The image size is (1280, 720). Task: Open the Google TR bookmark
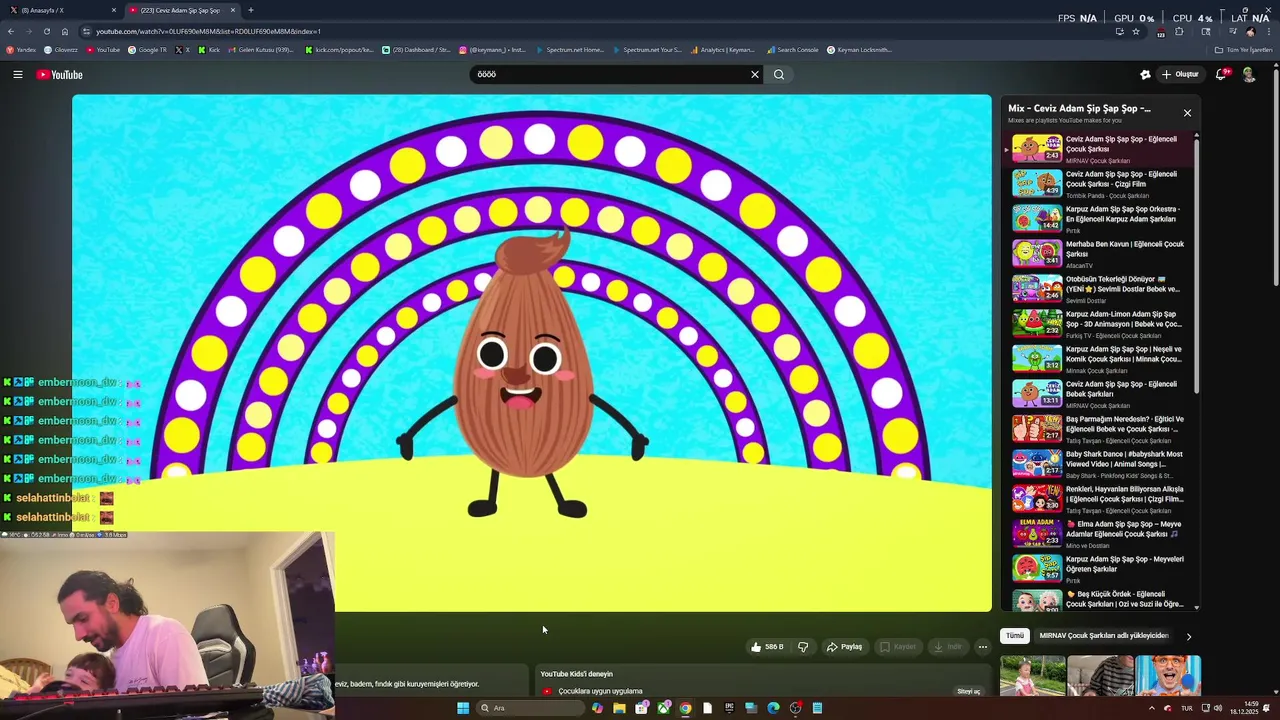click(x=148, y=50)
